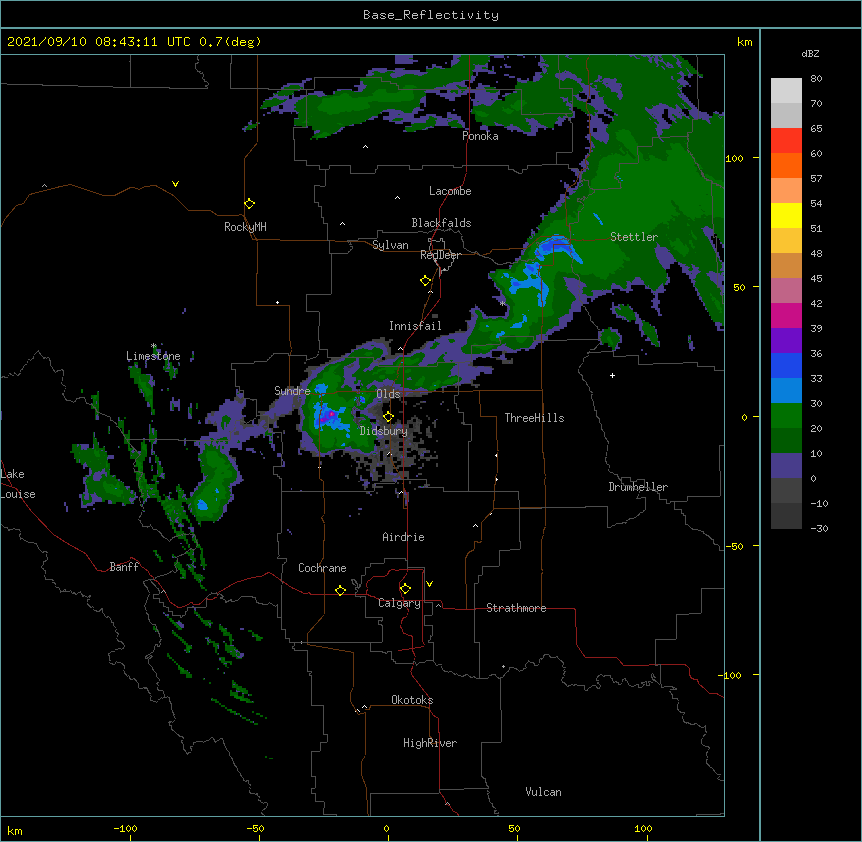Click the Vulcan city label
This screenshot has height=842, width=862.
(x=543, y=792)
